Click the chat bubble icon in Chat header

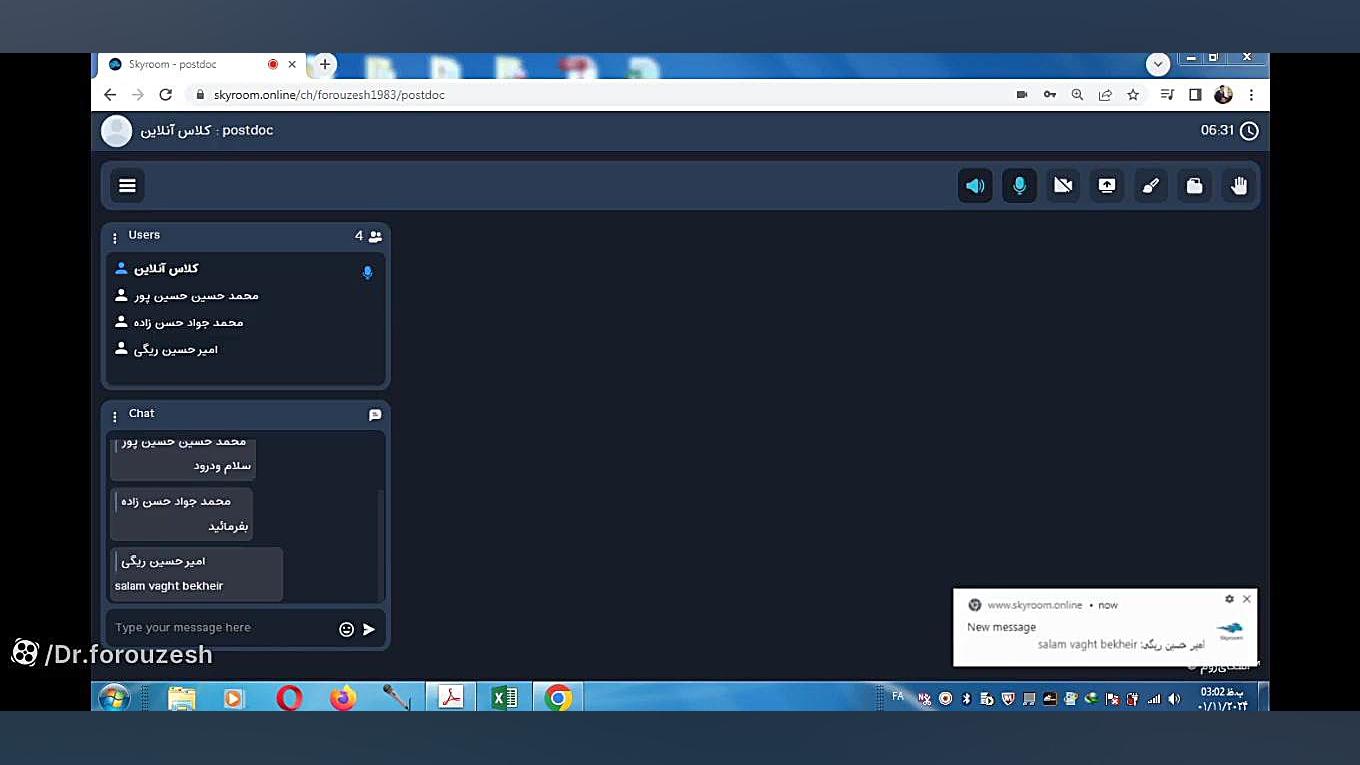375,414
